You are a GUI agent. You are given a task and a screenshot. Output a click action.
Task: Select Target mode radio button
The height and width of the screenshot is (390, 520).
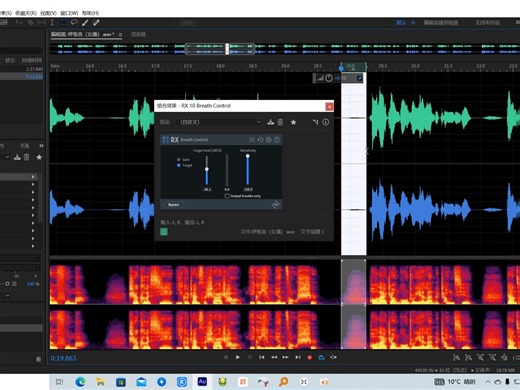[179, 165]
